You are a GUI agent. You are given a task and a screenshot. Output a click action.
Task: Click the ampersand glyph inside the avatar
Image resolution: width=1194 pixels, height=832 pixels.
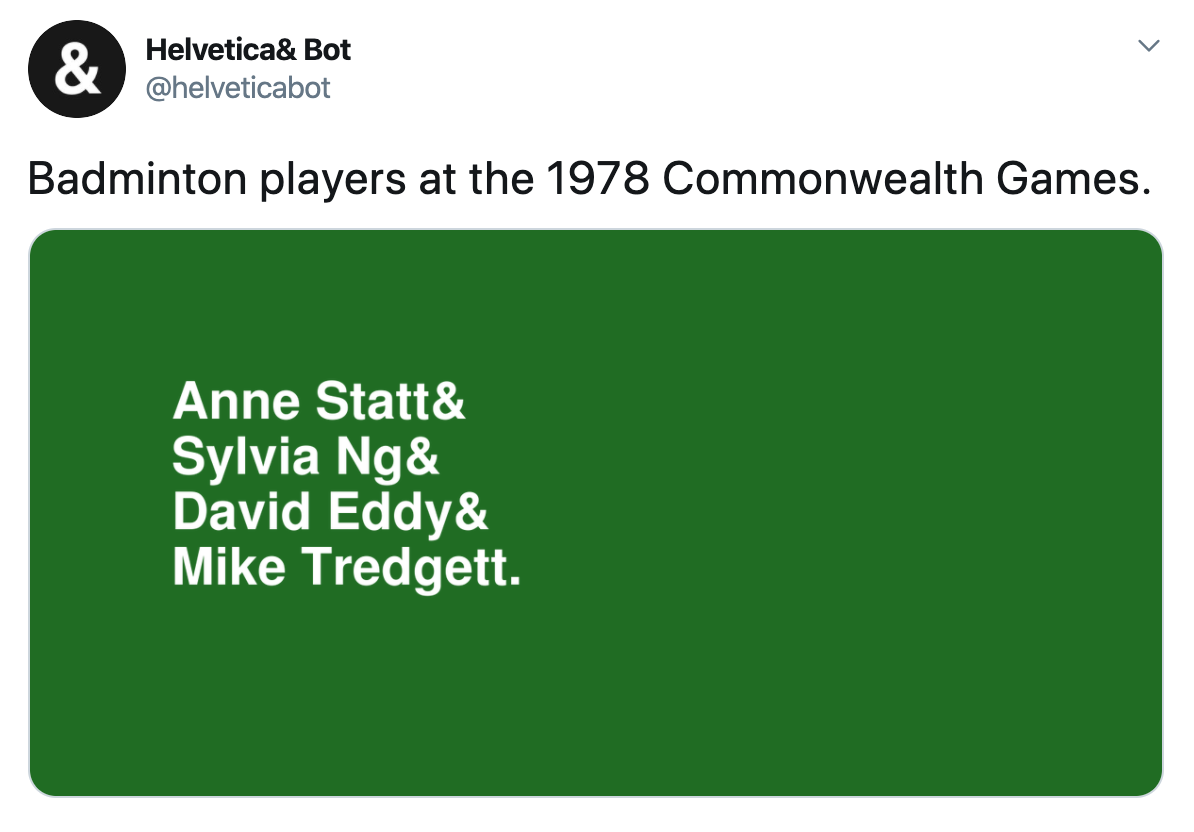[77, 69]
